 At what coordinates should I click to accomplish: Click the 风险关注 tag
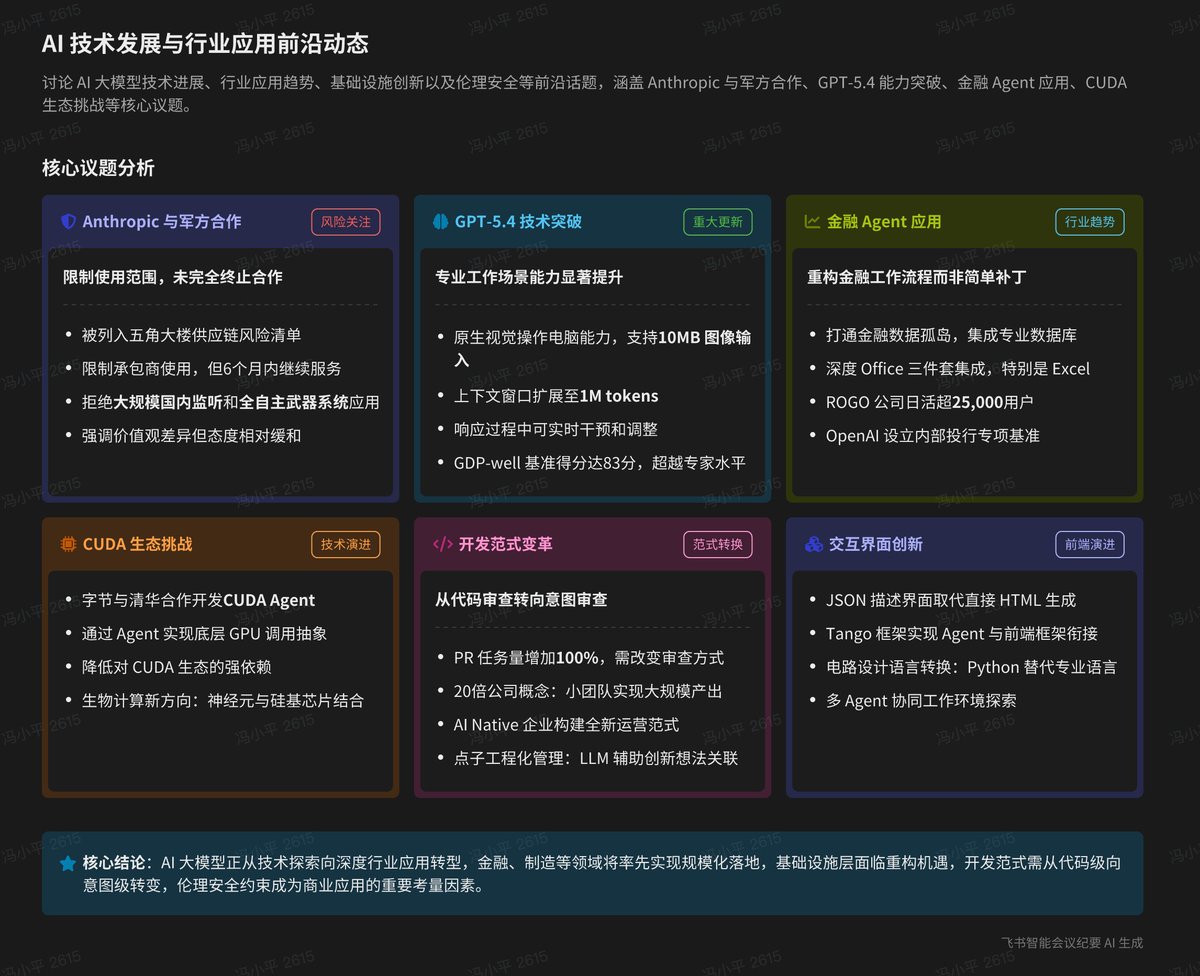[346, 222]
